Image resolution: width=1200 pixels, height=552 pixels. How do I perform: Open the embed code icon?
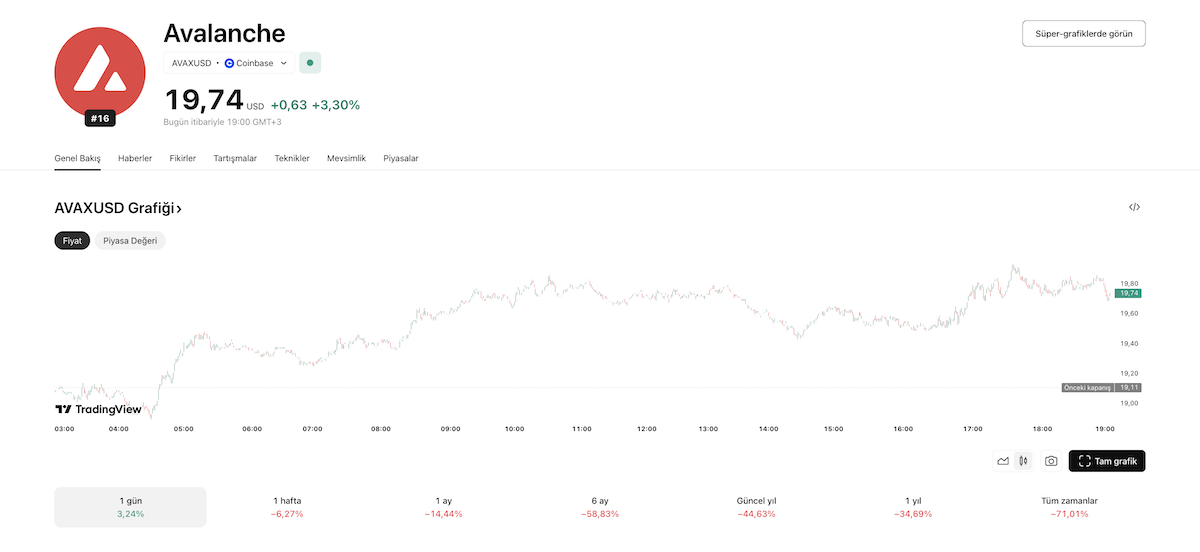(x=1134, y=207)
